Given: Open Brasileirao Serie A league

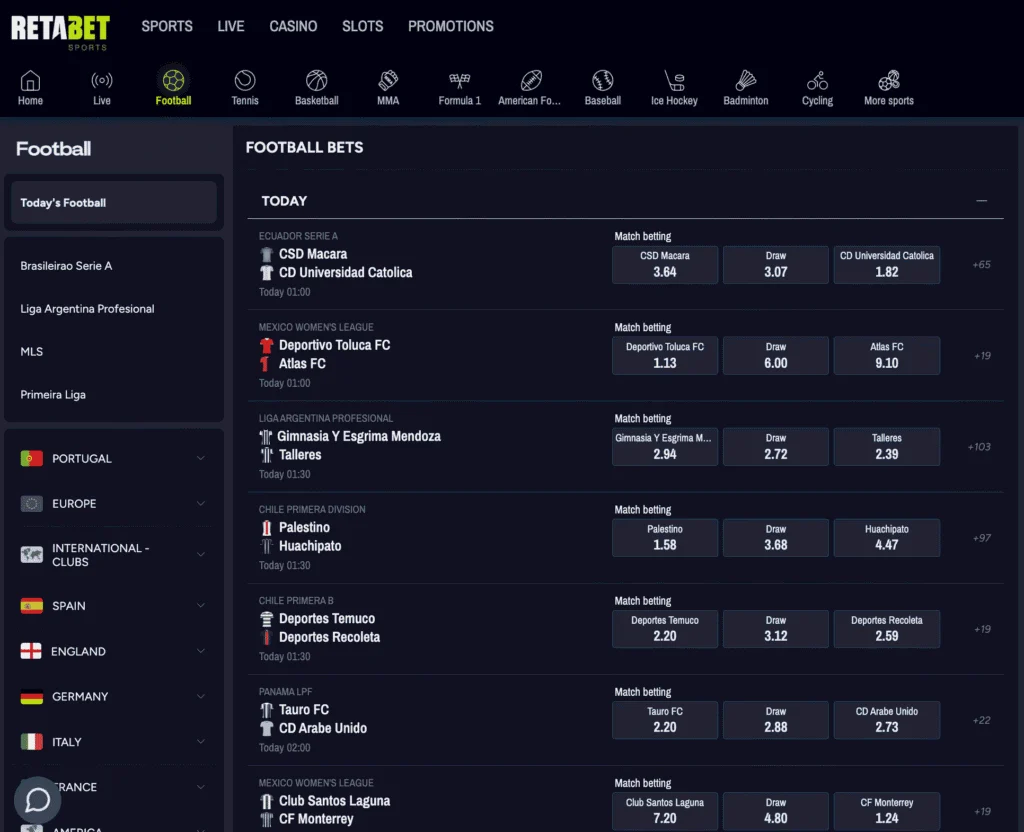Looking at the screenshot, I should 66,266.
